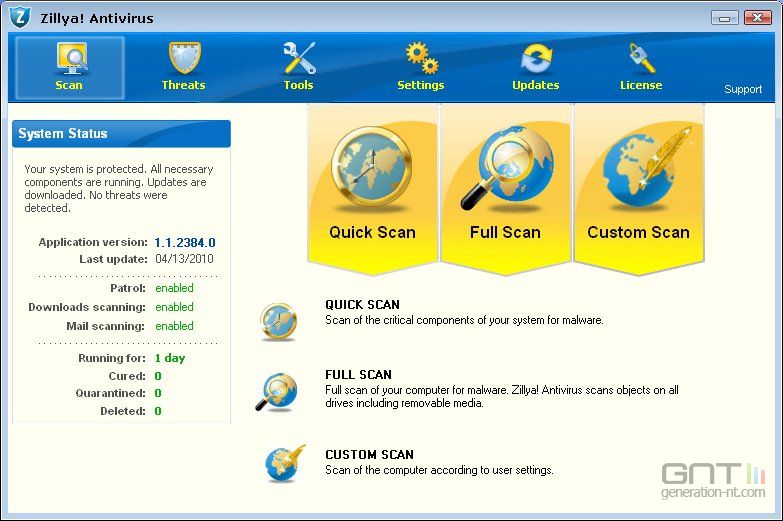Click last update date 04/13/2010
This screenshot has height=521, width=783.
(x=184, y=259)
